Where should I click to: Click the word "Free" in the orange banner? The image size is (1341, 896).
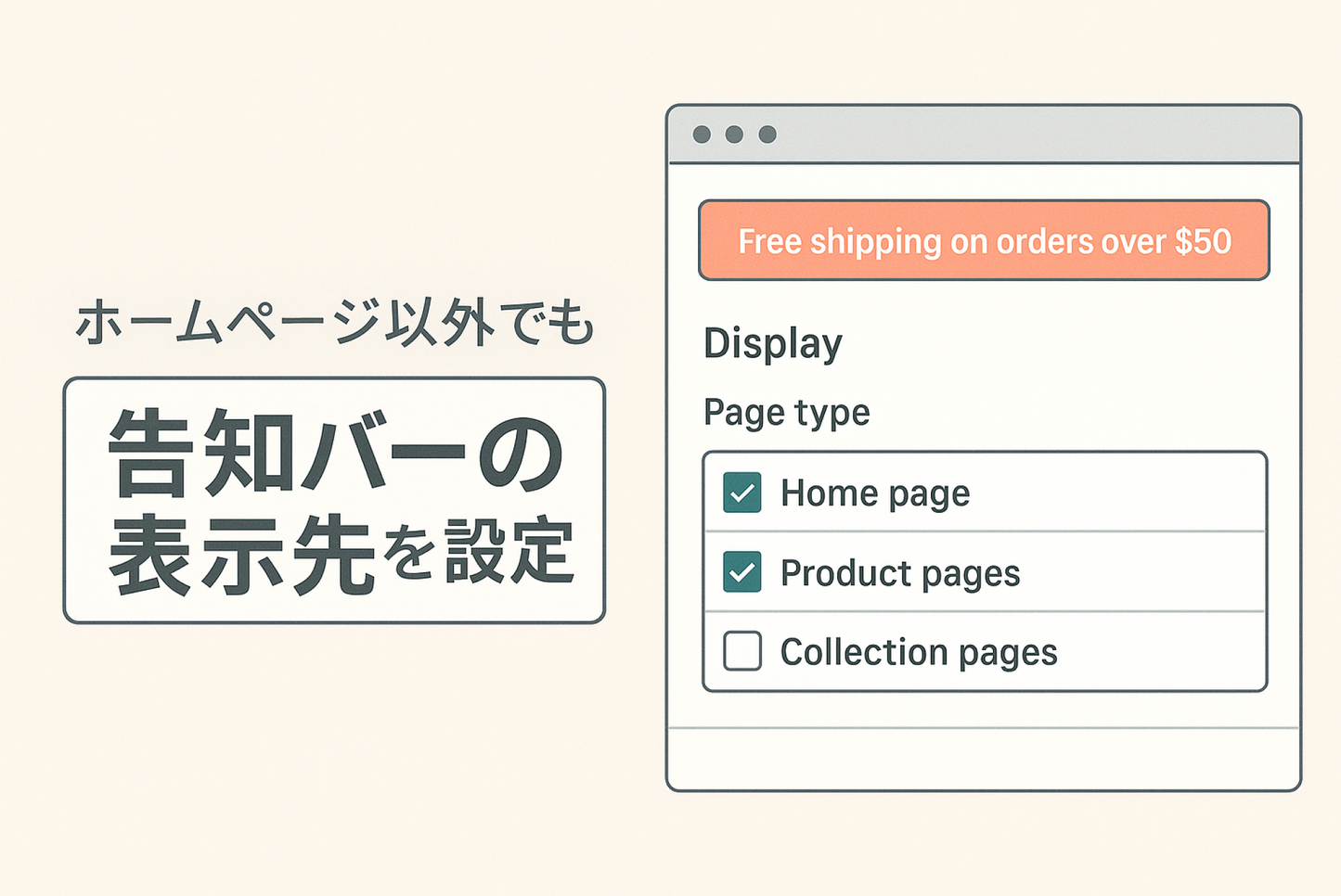tap(769, 241)
